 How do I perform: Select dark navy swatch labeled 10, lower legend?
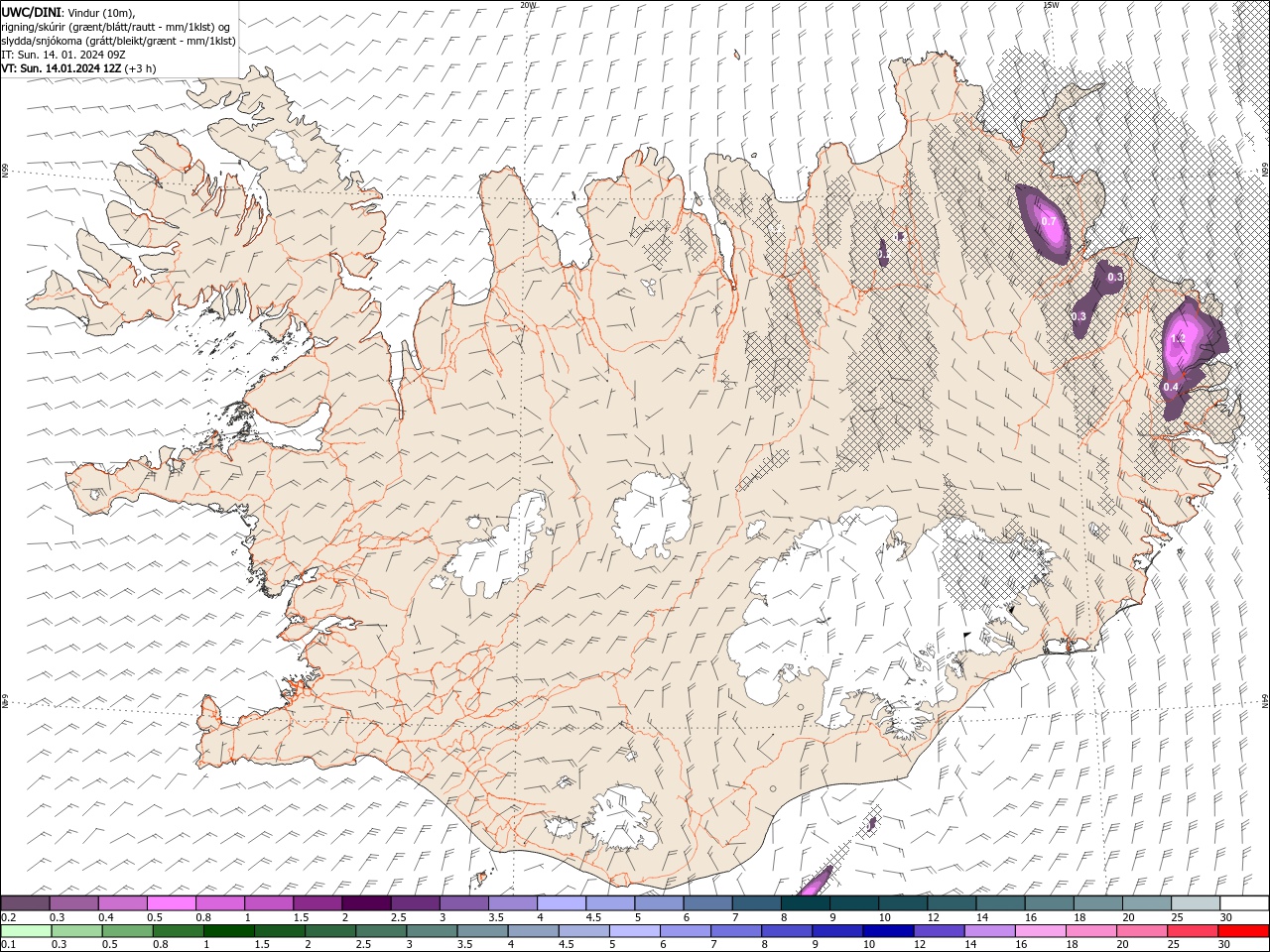[888, 931]
